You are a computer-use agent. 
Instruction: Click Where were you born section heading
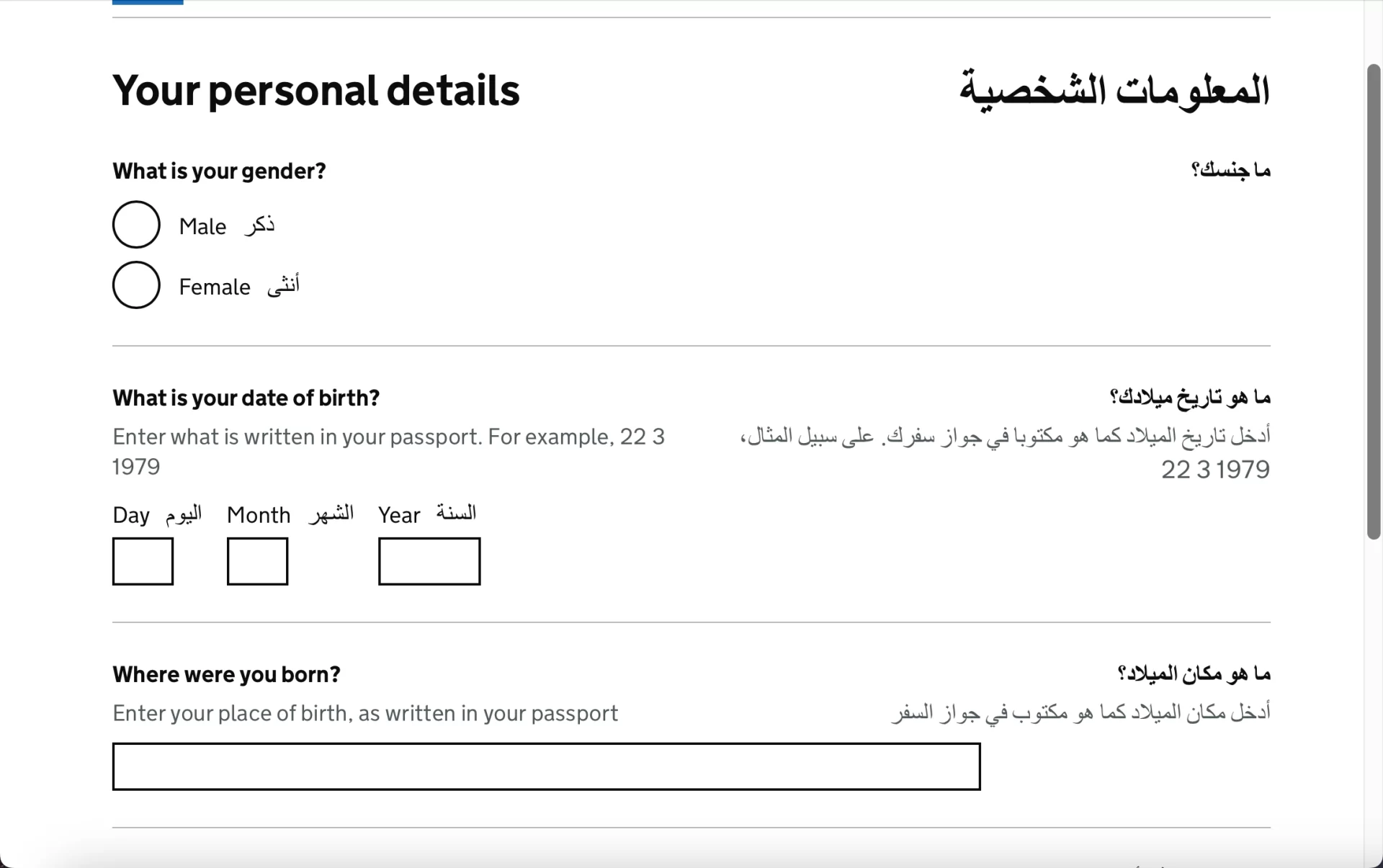(226, 674)
